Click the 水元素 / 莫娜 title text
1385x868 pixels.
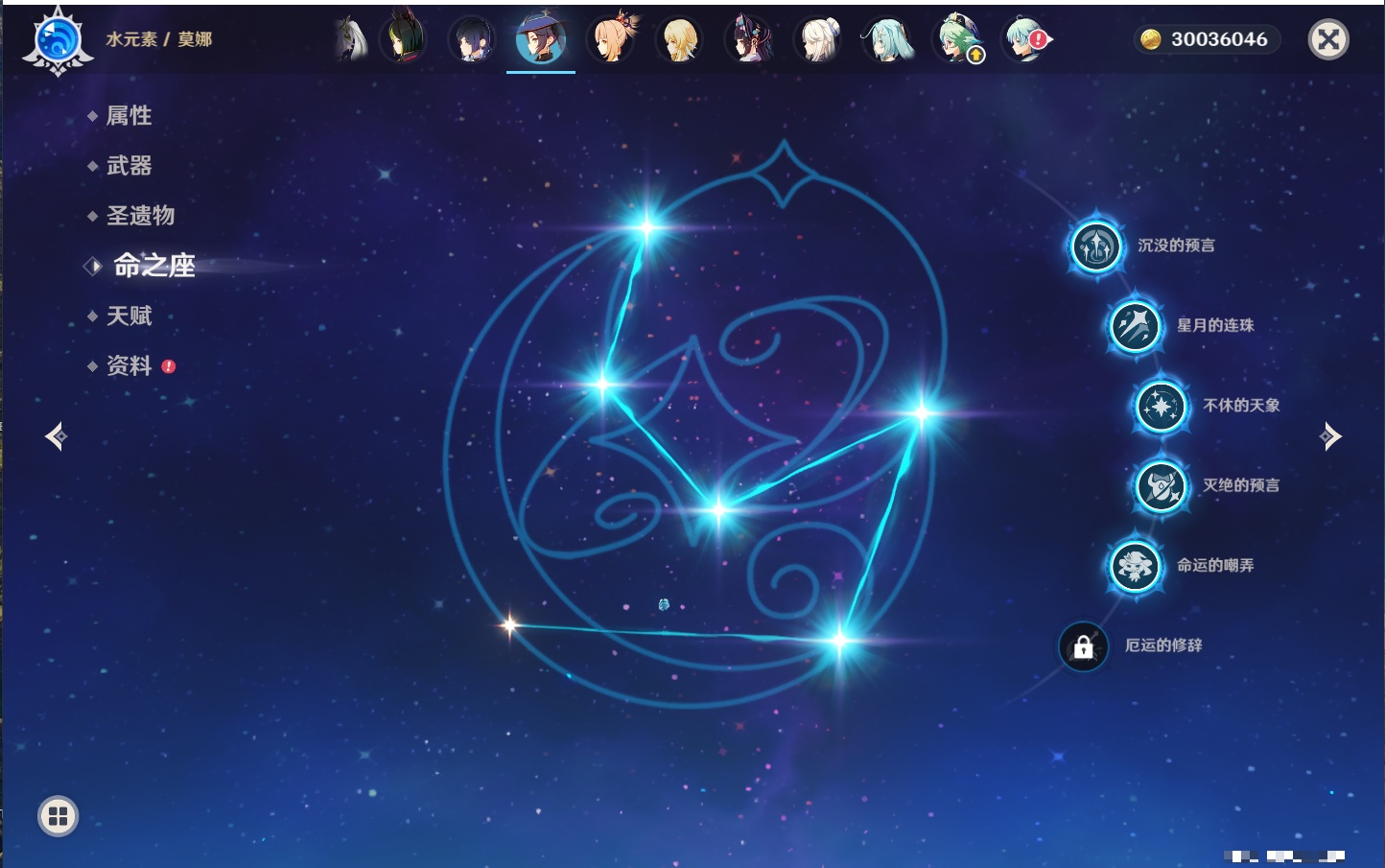pos(159,39)
